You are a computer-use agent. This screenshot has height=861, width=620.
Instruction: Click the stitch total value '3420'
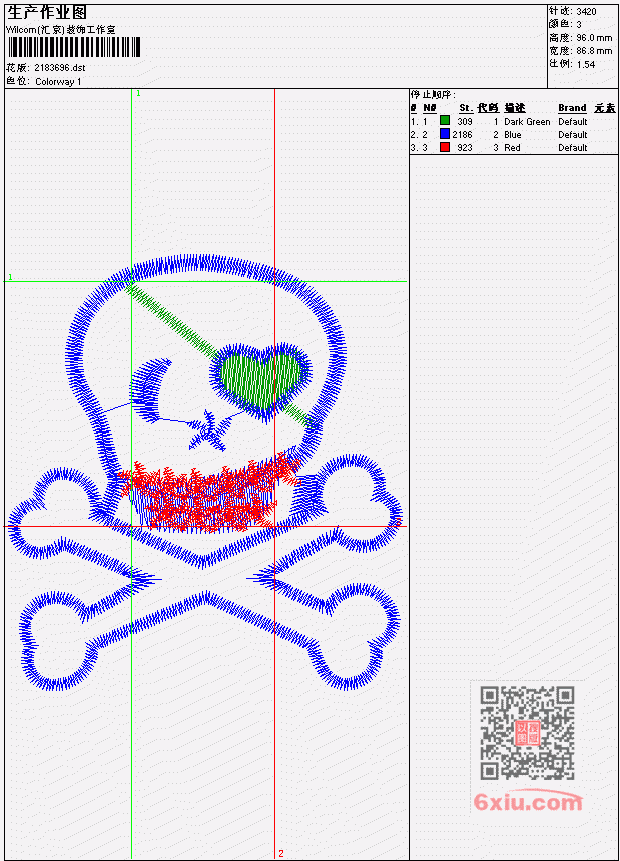(x=587, y=12)
